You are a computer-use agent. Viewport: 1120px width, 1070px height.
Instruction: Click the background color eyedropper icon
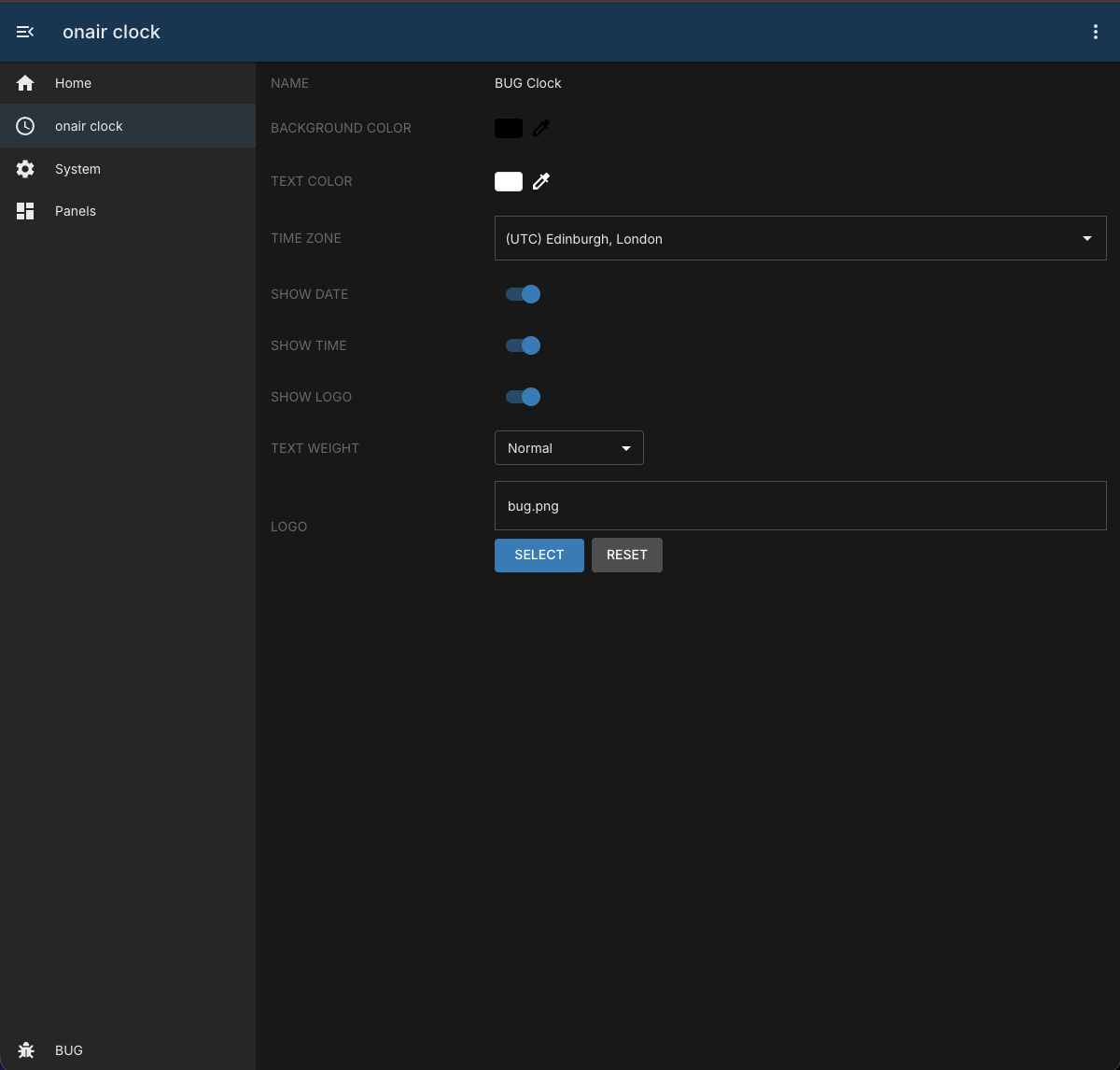541,128
